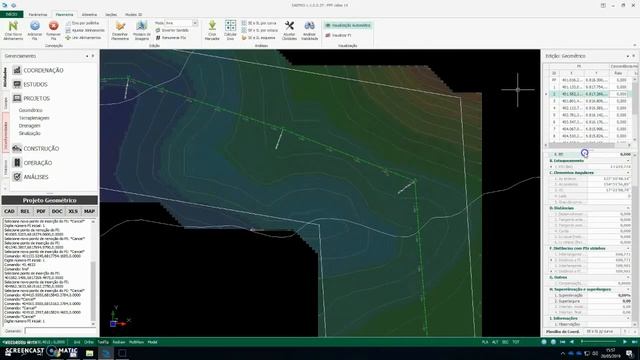Select row 7 in PI table
The width and height of the screenshot is (640, 360).
coord(591,129)
